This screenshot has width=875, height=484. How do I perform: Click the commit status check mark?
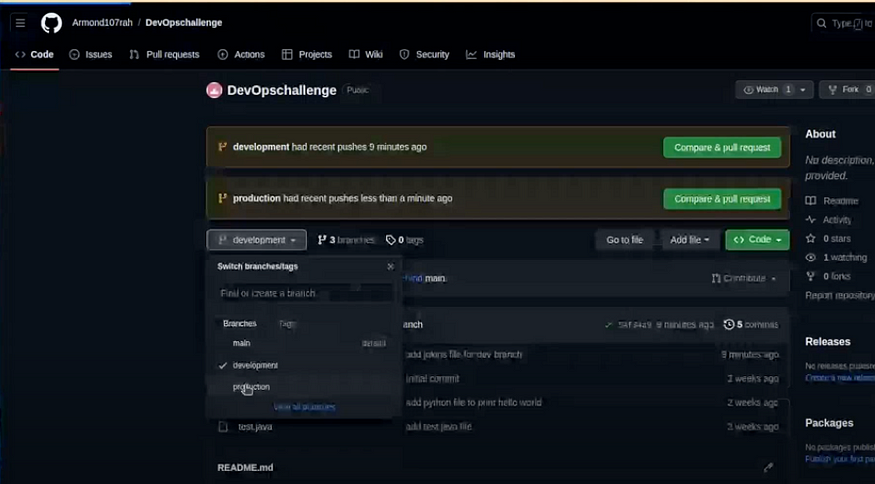click(x=608, y=324)
